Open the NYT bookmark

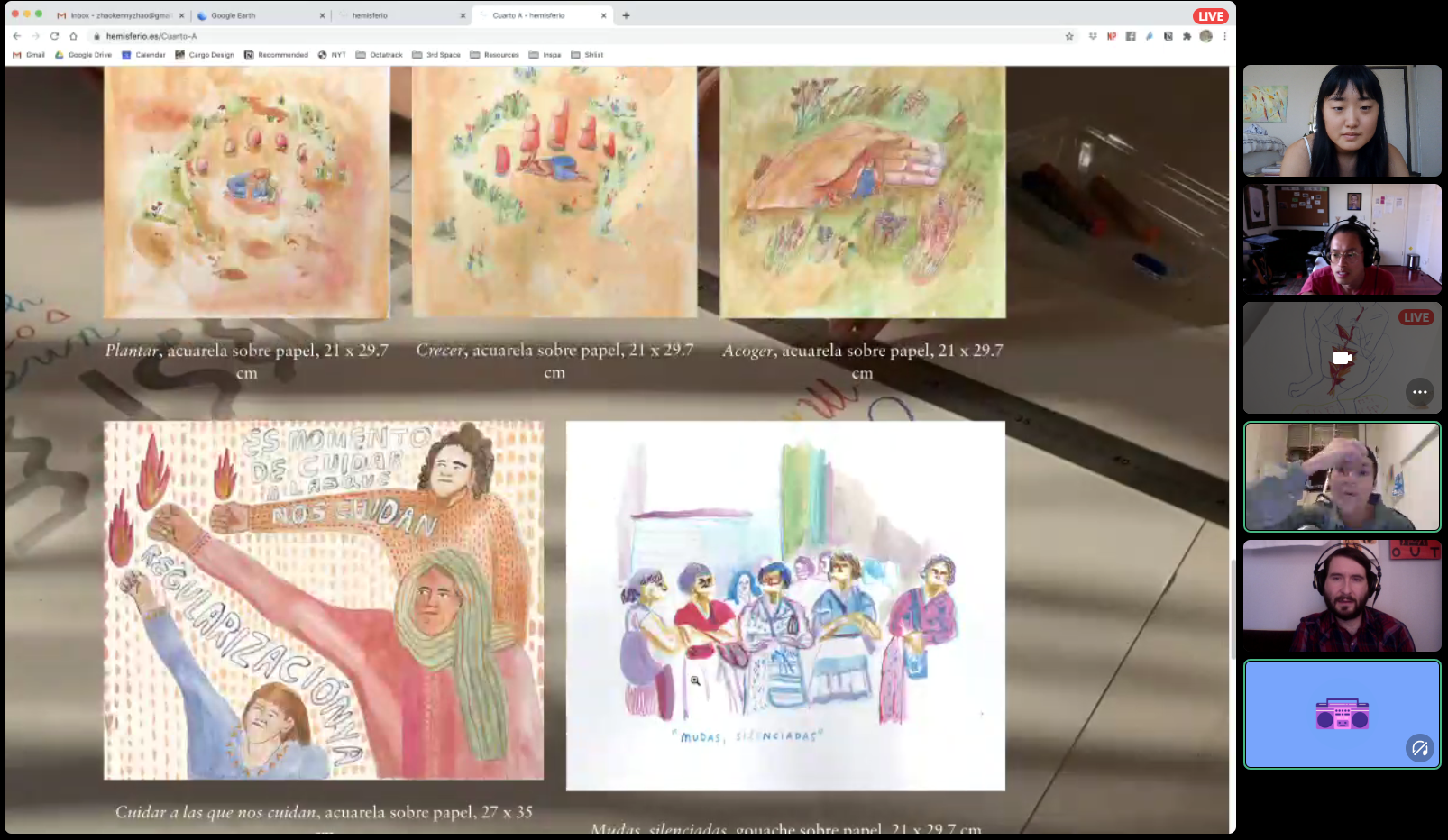point(332,55)
